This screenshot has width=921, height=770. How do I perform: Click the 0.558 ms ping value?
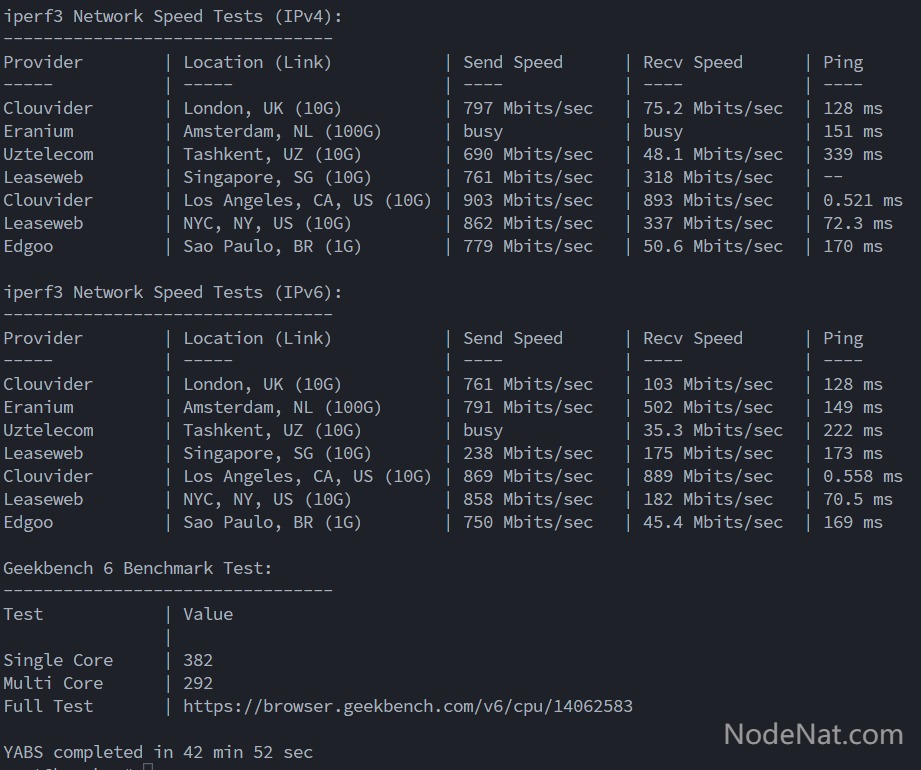tap(862, 476)
